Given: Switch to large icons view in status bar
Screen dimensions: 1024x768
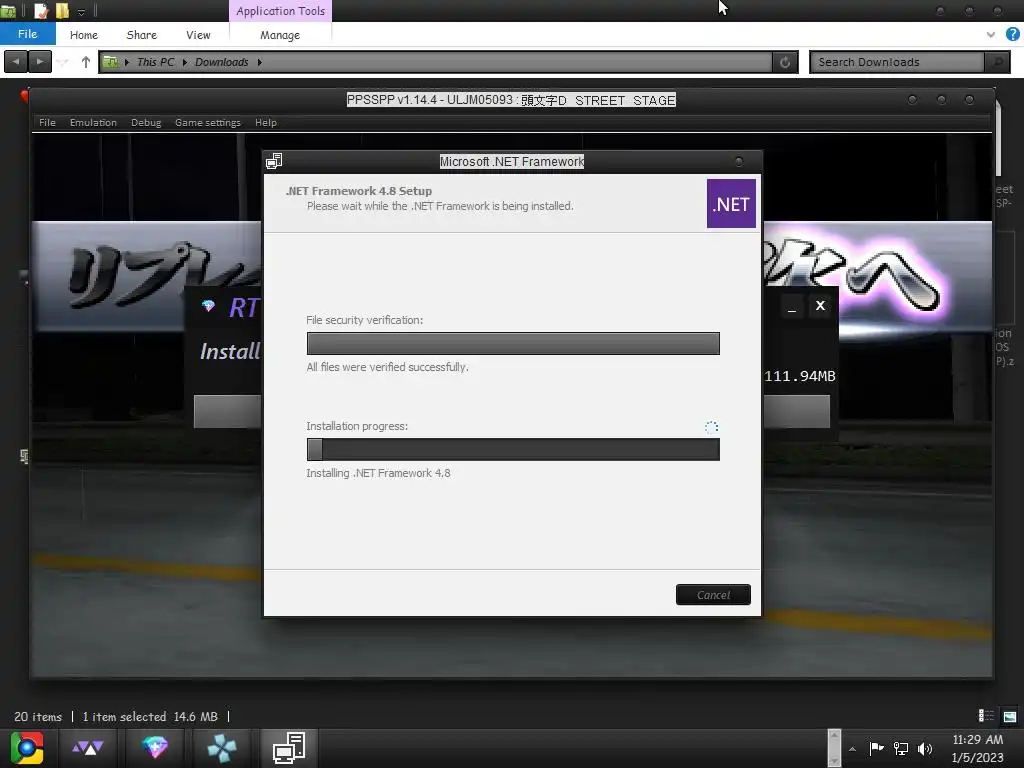Looking at the screenshot, I should pos(1010,716).
